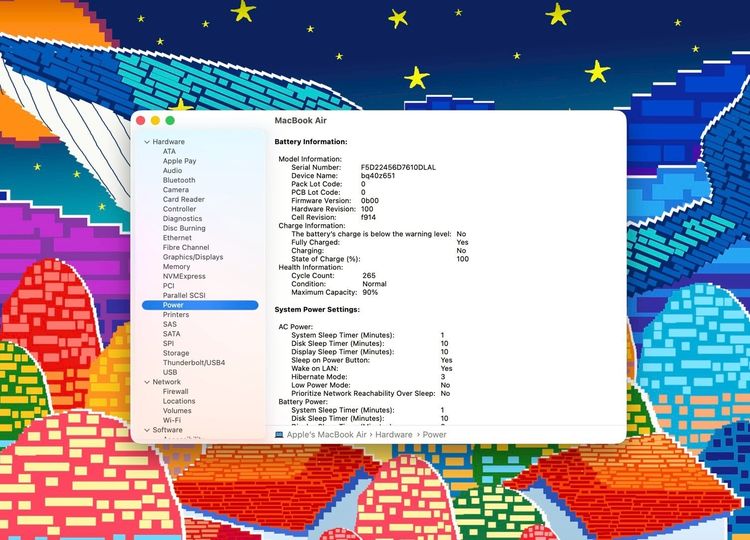Screen dimensions: 750x540
Task: Open Firewall under the Network section
Action: click(x=176, y=391)
